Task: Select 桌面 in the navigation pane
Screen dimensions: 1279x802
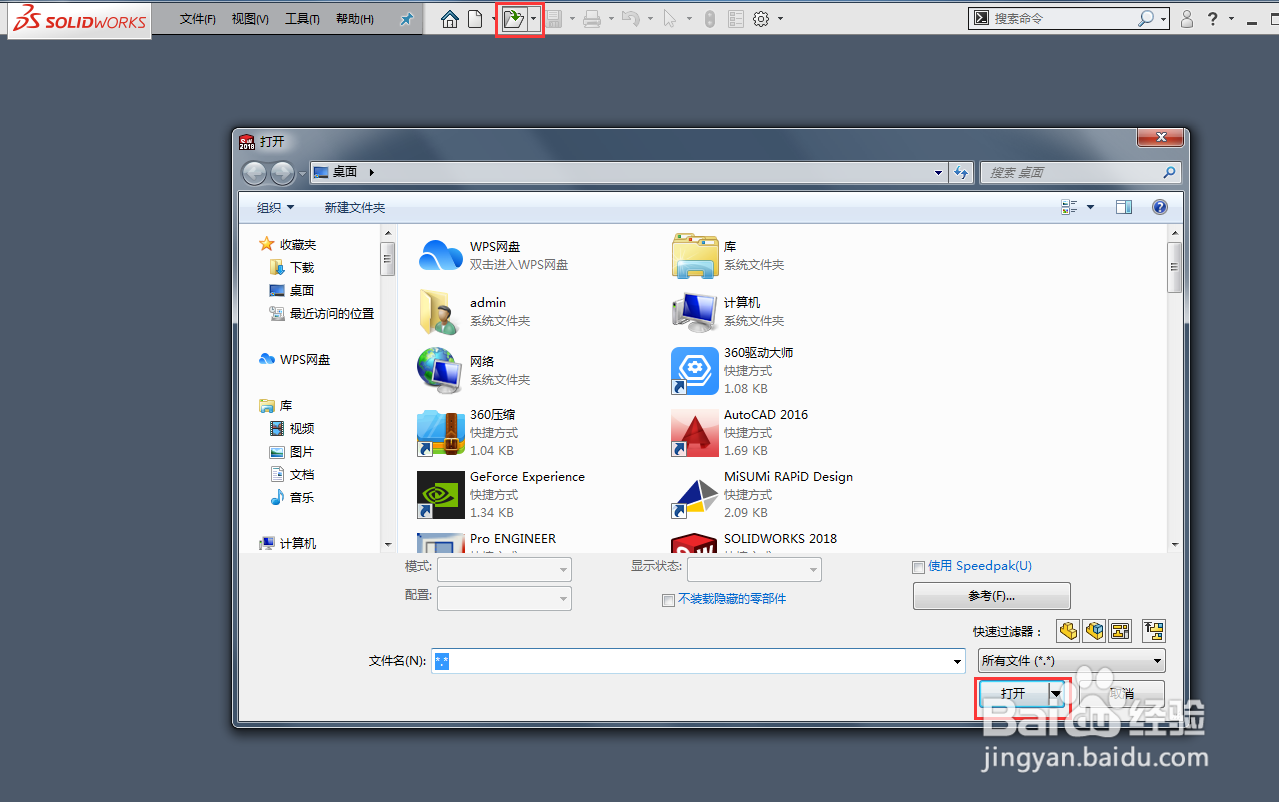Action: [292, 290]
